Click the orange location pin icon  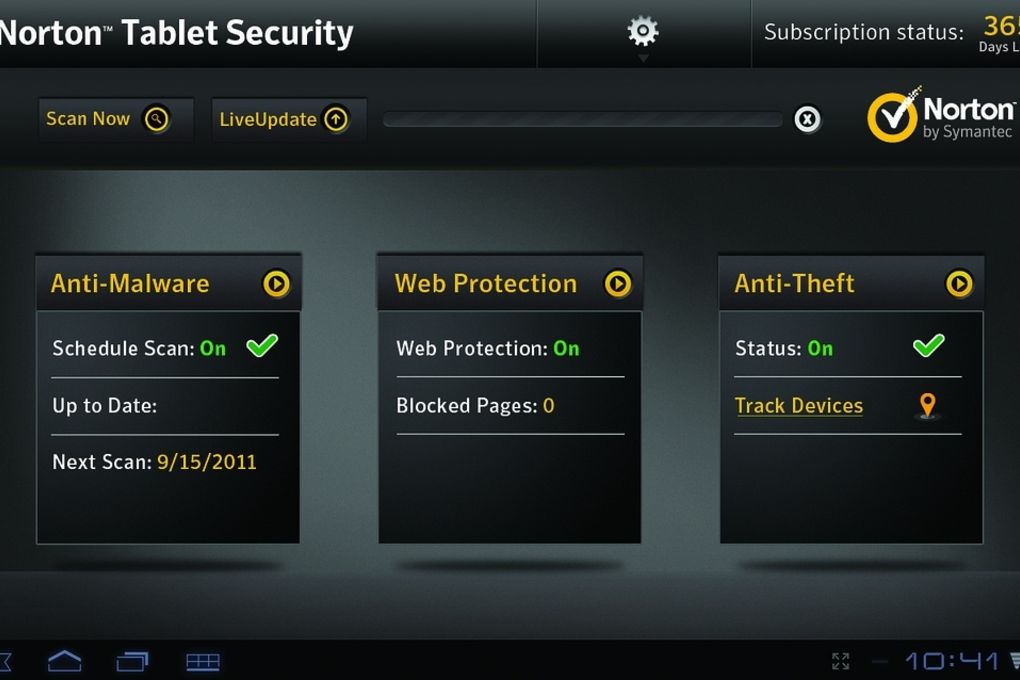point(928,405)
